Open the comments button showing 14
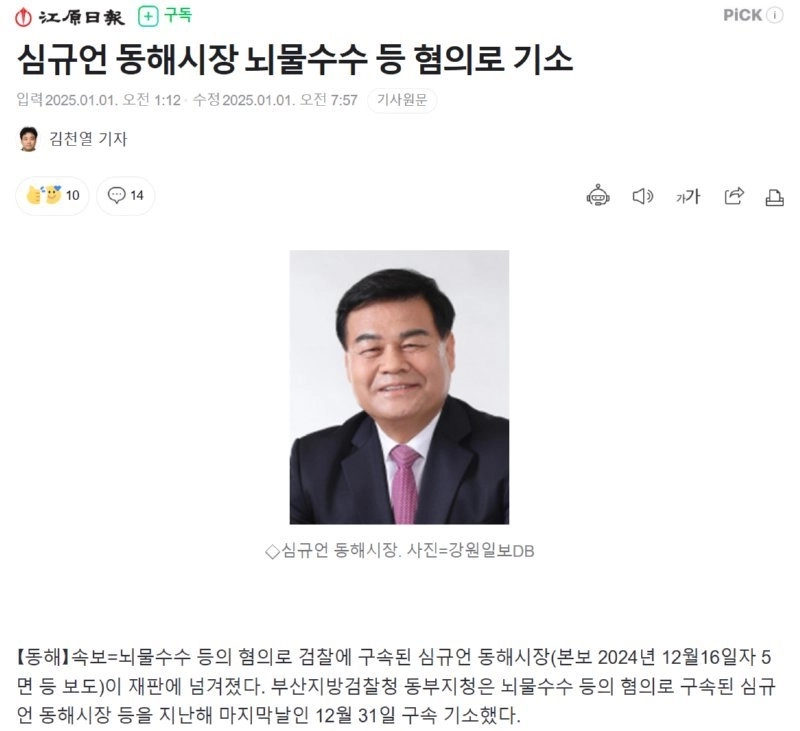This screenshot has width=800, height=731. pos(126,195)
